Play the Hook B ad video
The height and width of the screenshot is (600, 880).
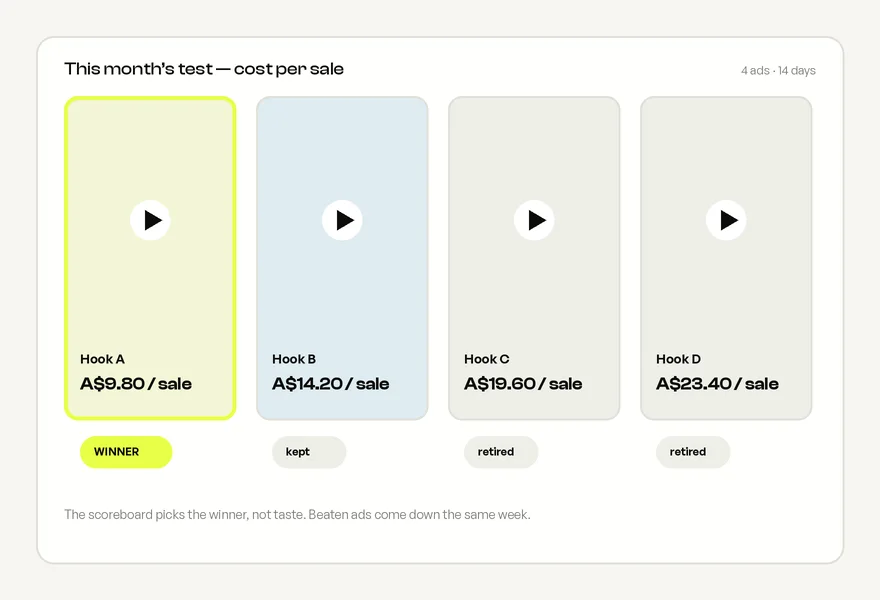342,220
